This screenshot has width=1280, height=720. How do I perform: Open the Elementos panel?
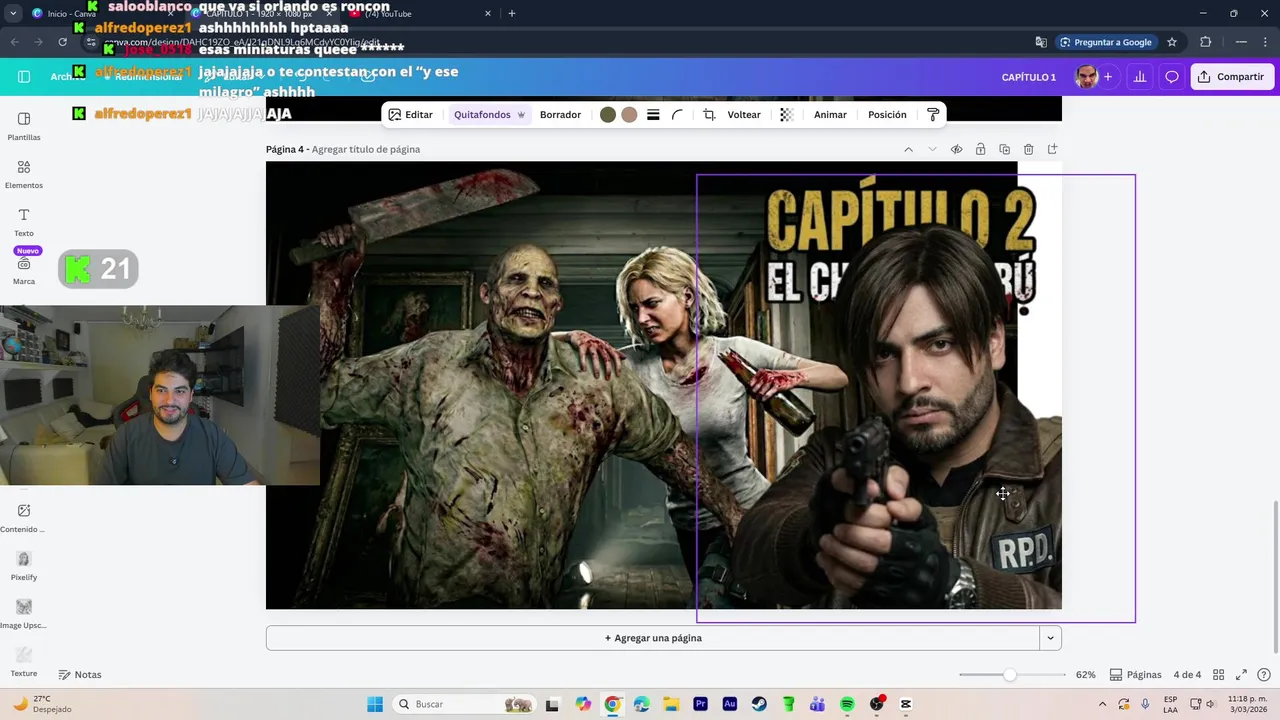24,174
